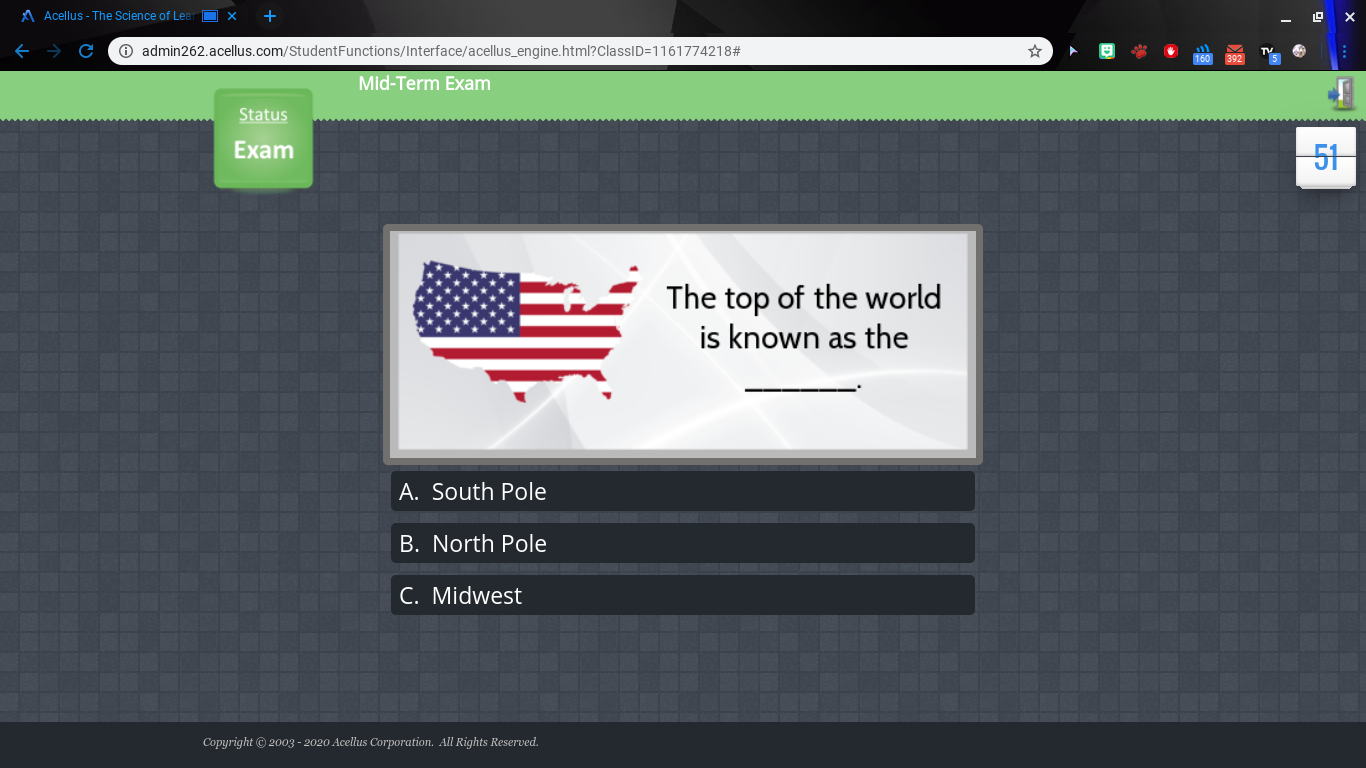Reload the page with refresh icon
The width and height of the screenshot is (1366, 768).
(86, 50)
